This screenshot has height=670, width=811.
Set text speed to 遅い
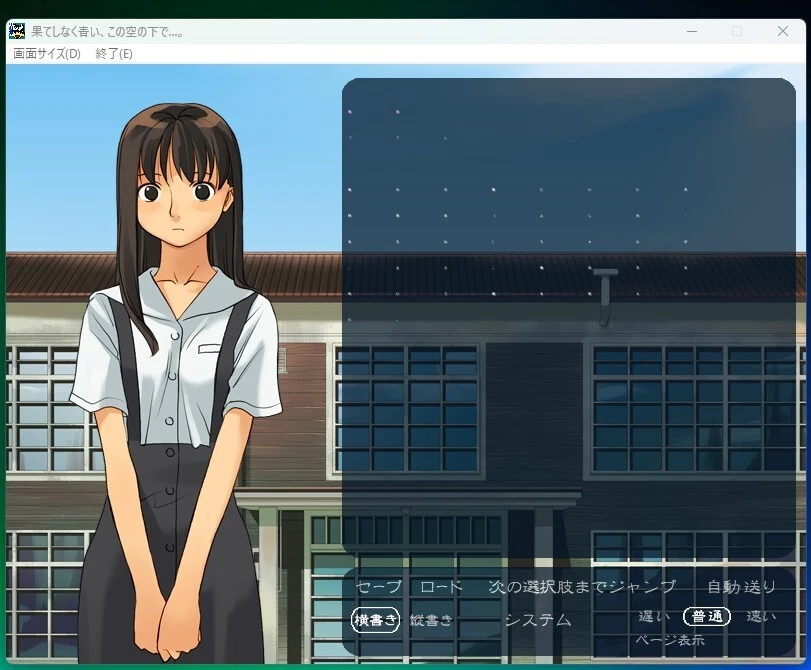(654, 616)
